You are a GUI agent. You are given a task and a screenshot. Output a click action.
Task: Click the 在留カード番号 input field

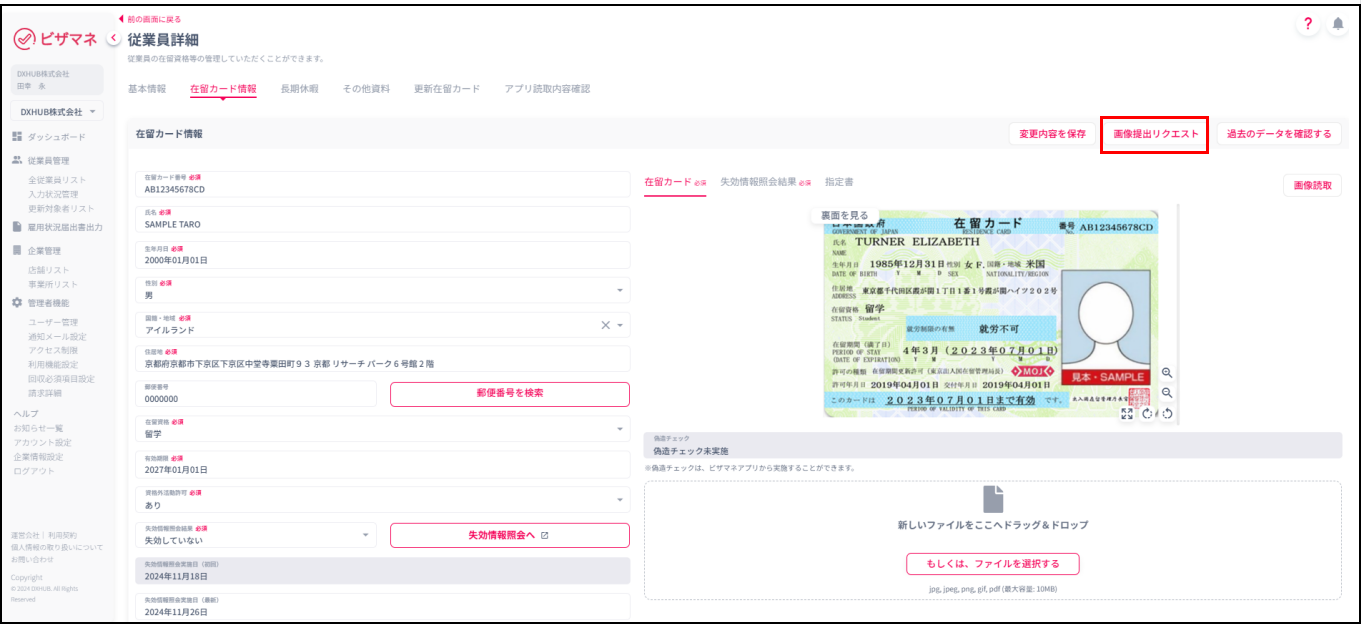coord(382,184)
